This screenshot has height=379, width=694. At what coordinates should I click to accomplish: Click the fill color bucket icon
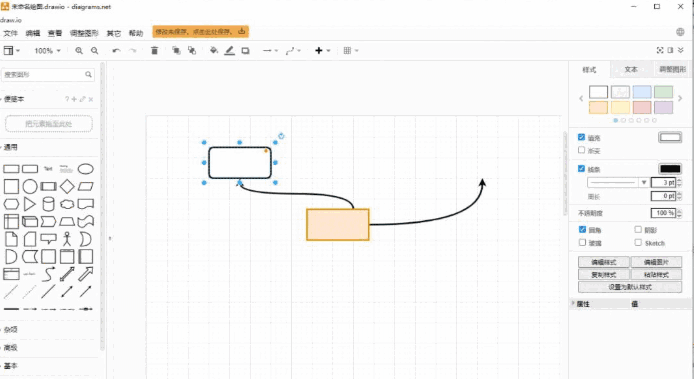tap(214, 50)
